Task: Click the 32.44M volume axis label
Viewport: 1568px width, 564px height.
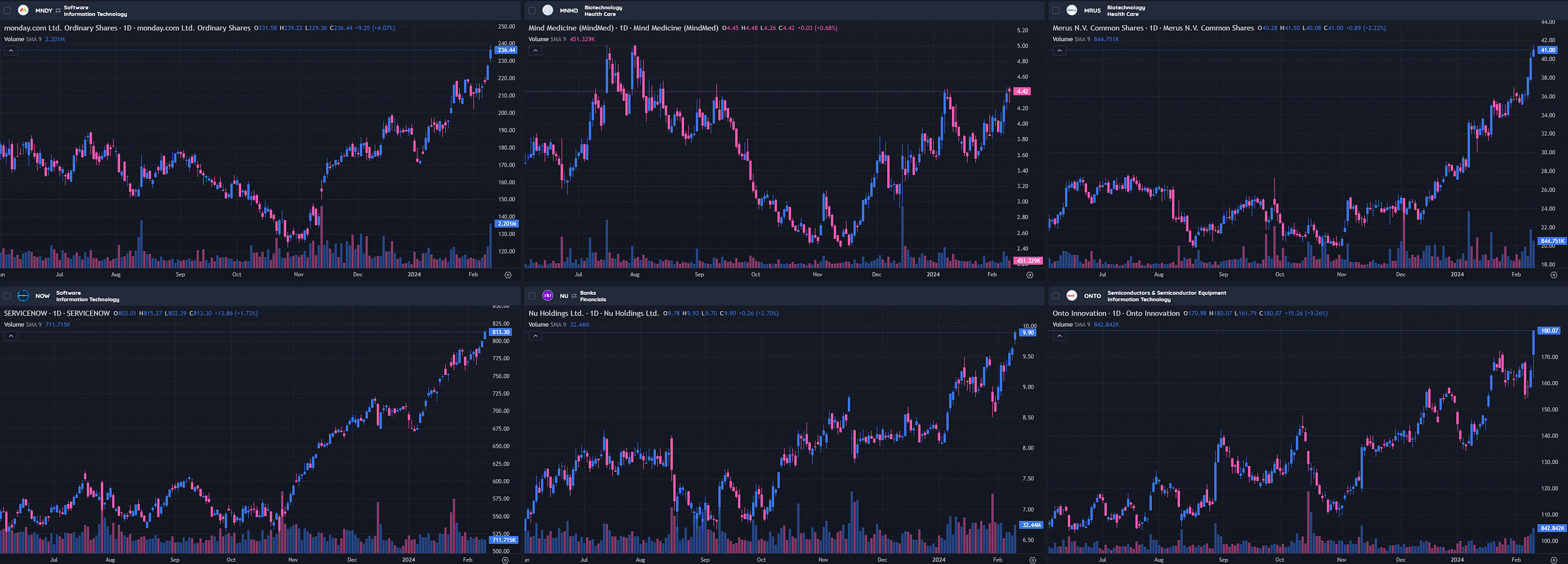Action: tap(1031, 525)
